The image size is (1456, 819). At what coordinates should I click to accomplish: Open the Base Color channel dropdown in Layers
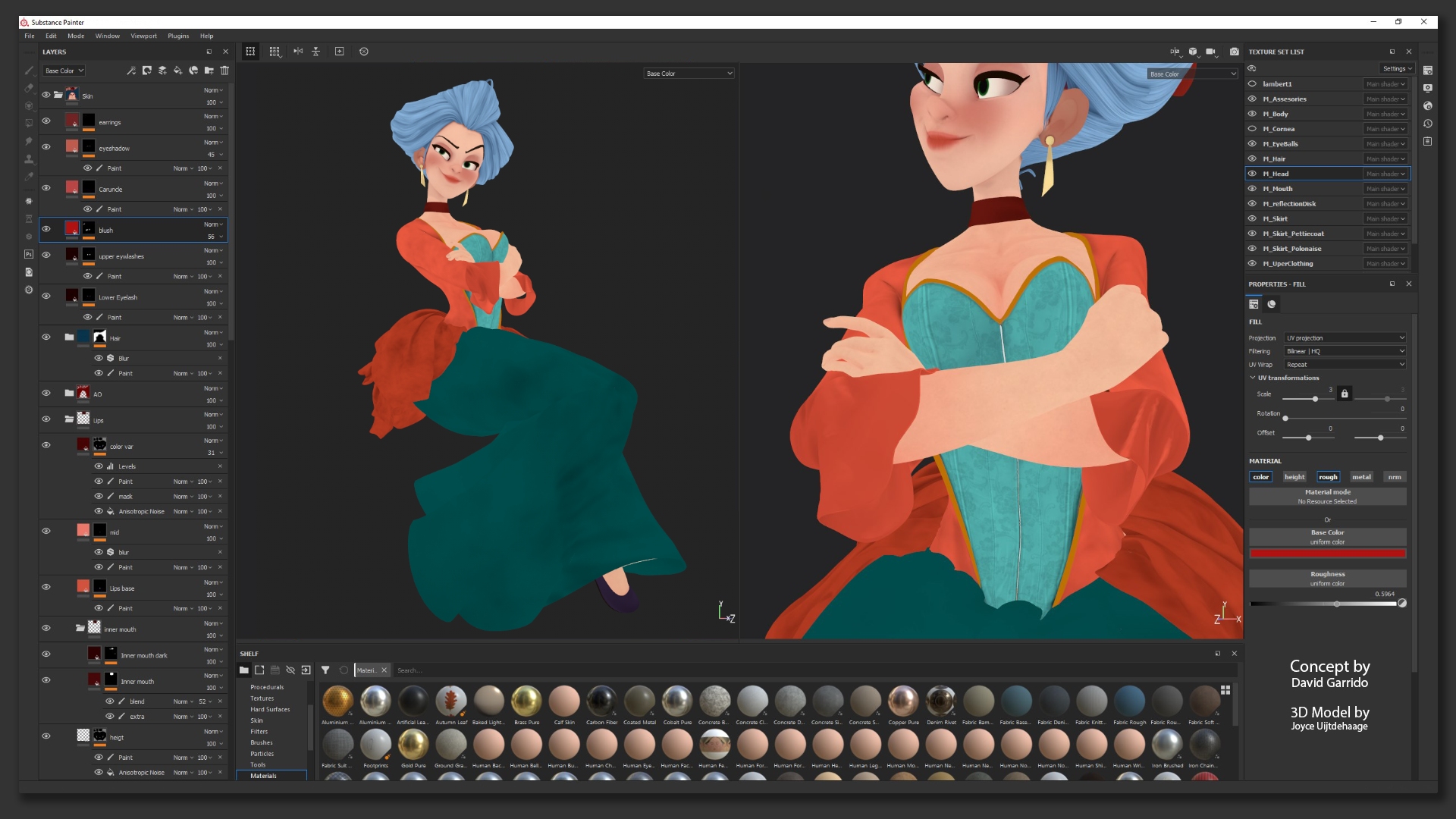(64, 71)
